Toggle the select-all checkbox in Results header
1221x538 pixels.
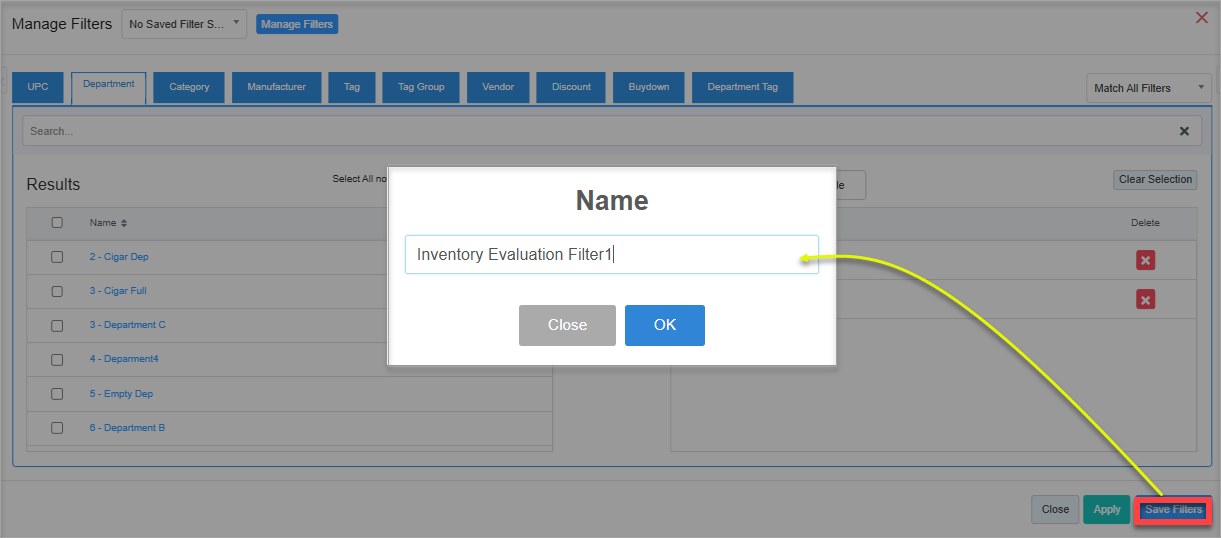[57, 223]
